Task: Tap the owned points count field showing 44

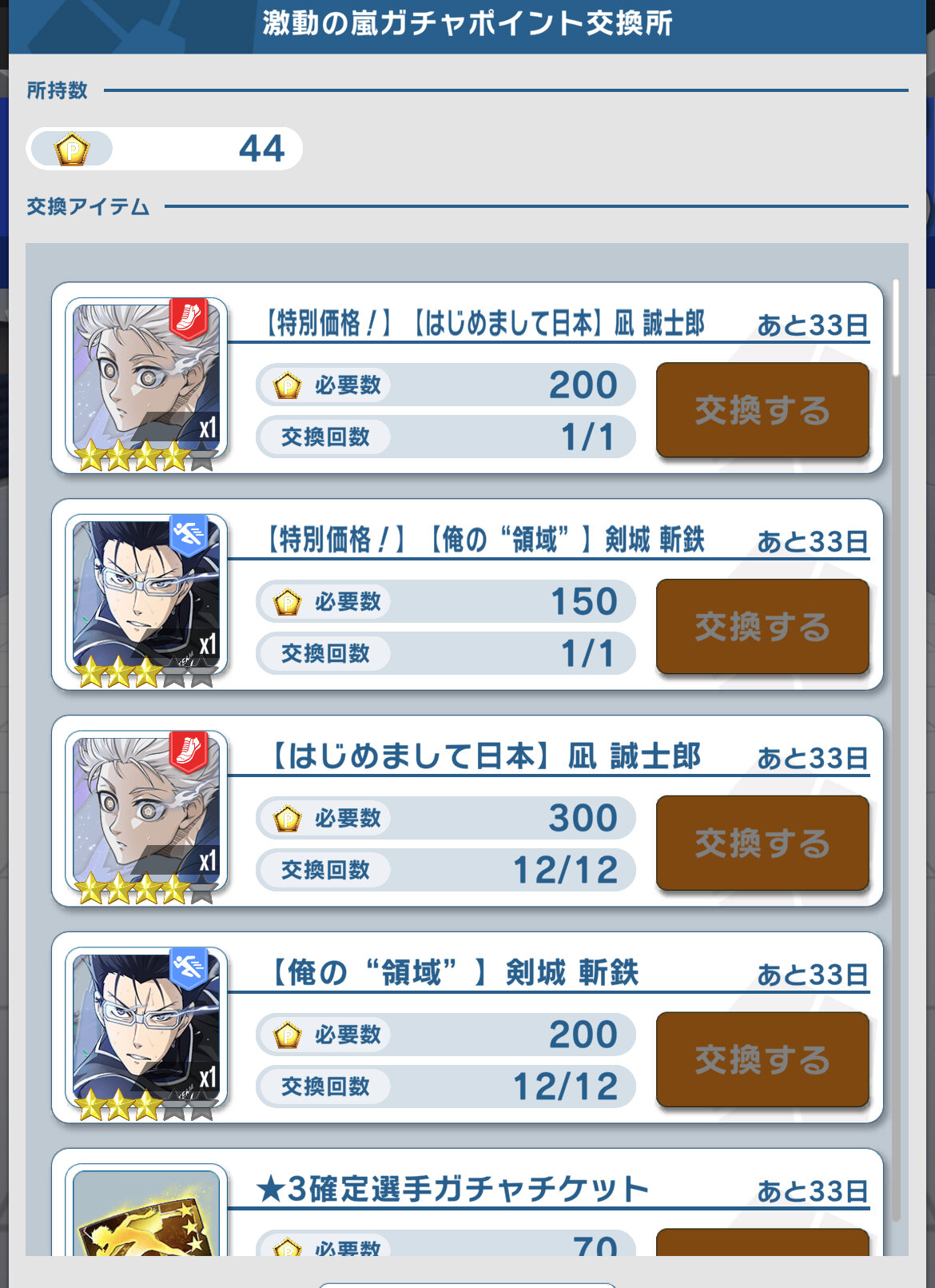Action: [x=165, y=149]
